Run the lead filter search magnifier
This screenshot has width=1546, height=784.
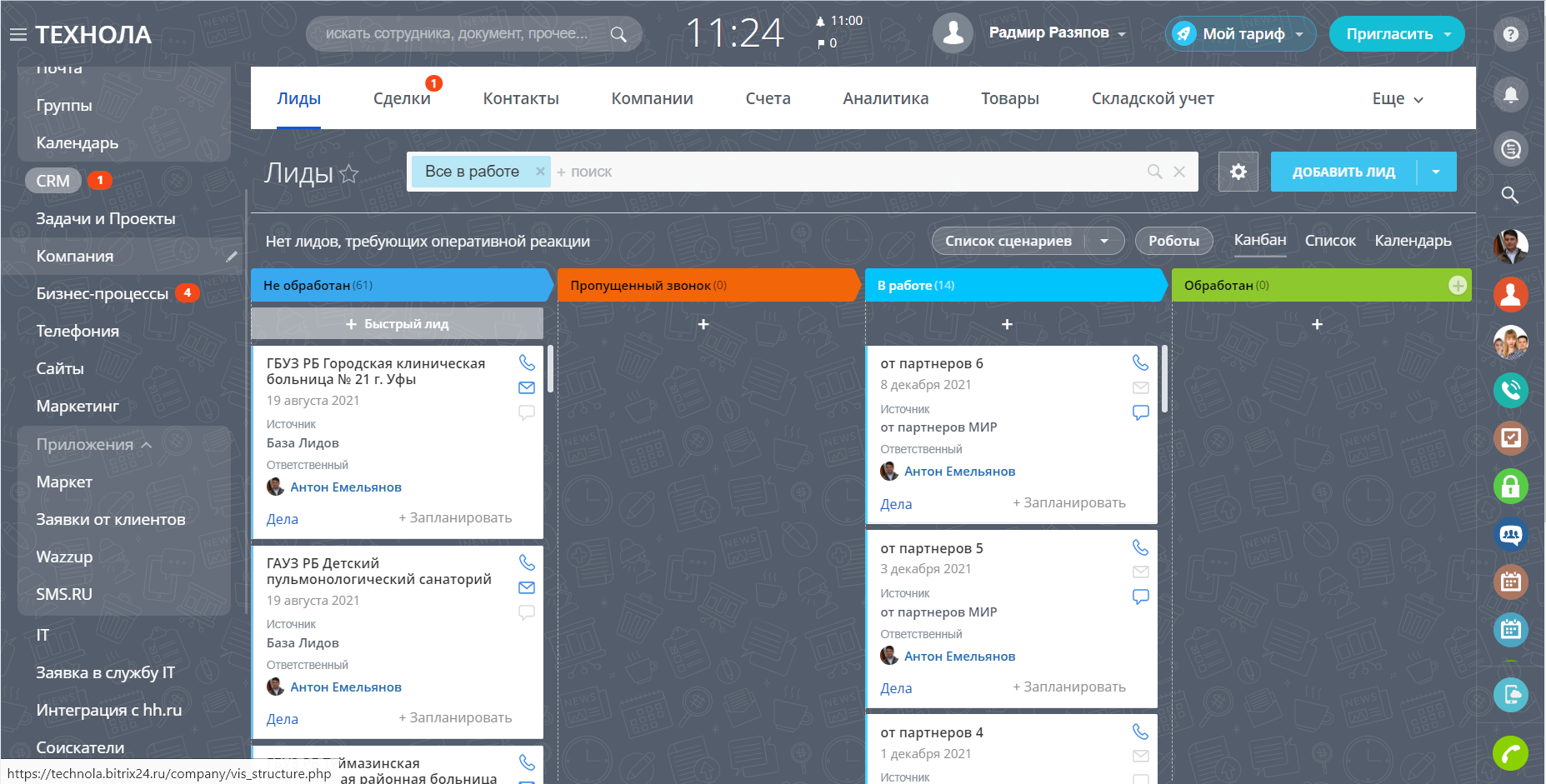[x=1154, y=172]
